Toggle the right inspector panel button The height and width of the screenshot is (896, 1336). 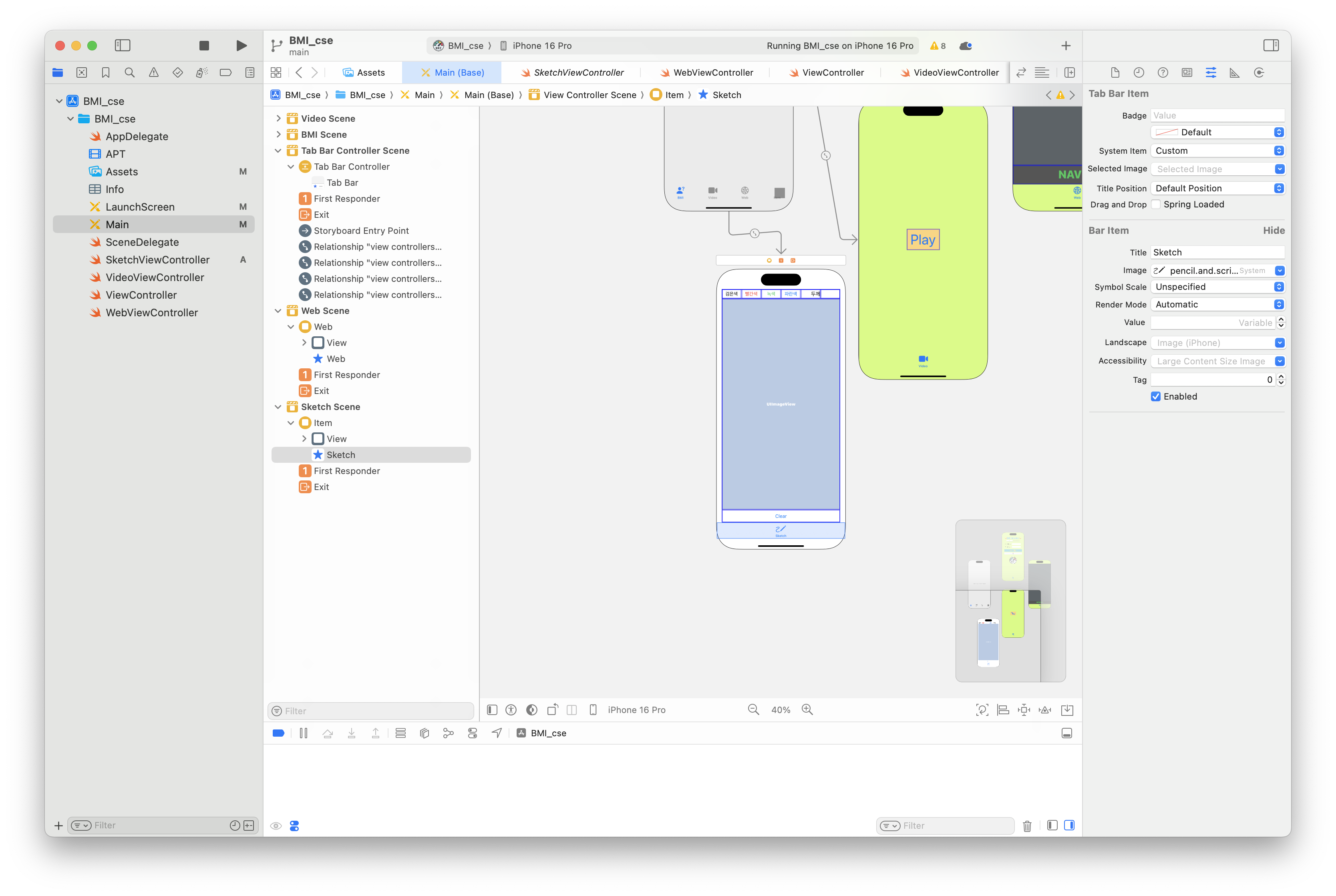(1271, 46)
